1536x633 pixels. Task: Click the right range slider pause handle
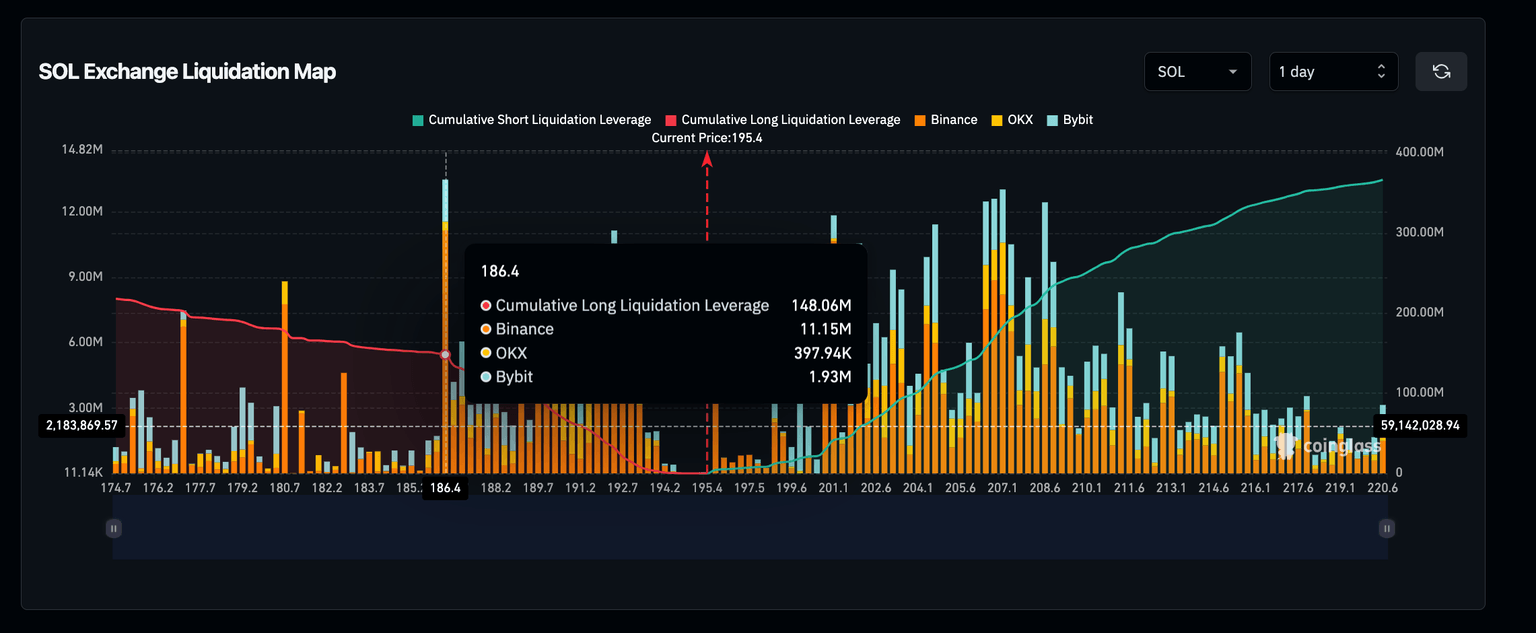coord(1386,528)
